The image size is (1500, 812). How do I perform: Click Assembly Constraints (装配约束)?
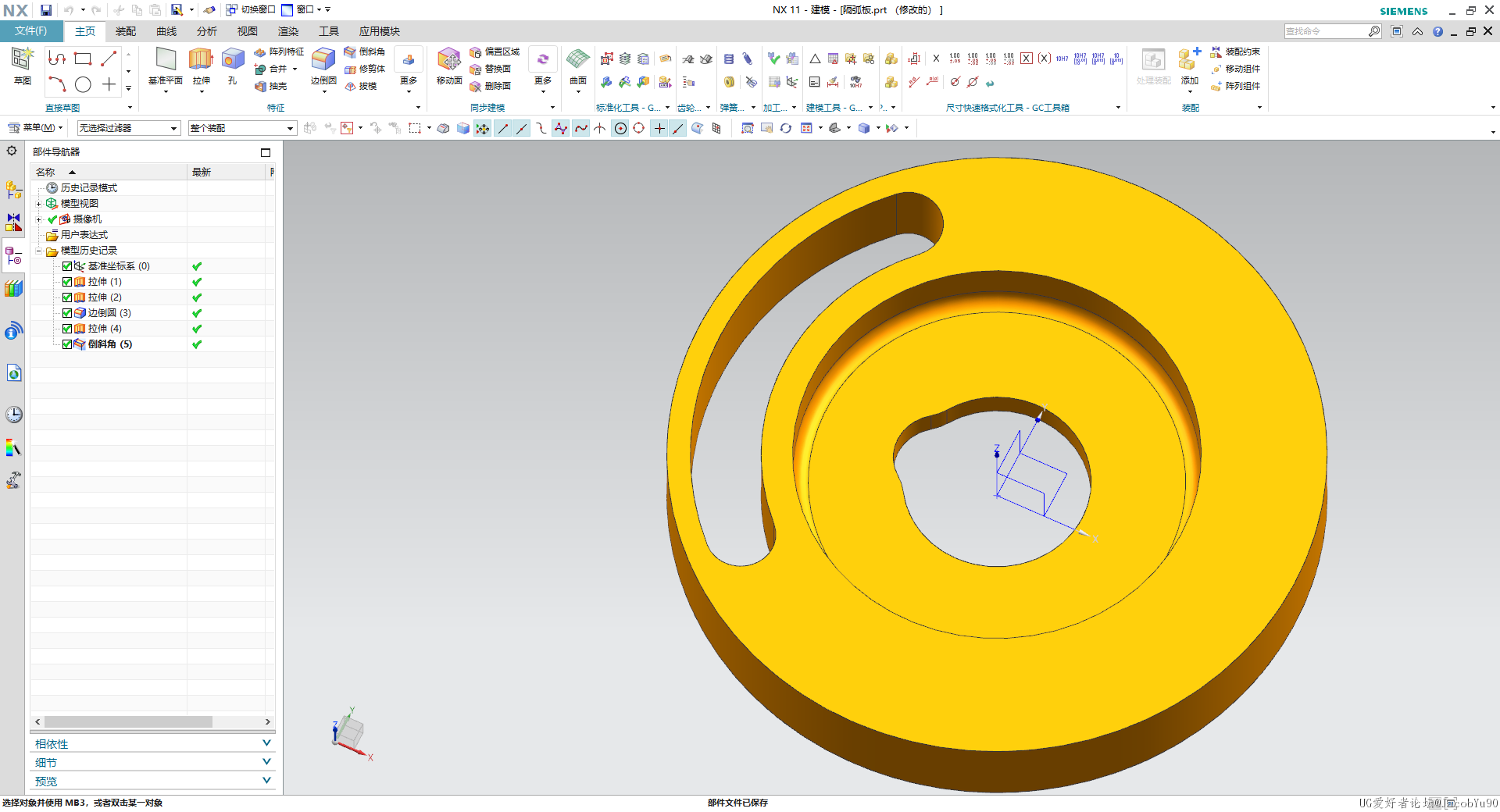(1235, 52)
